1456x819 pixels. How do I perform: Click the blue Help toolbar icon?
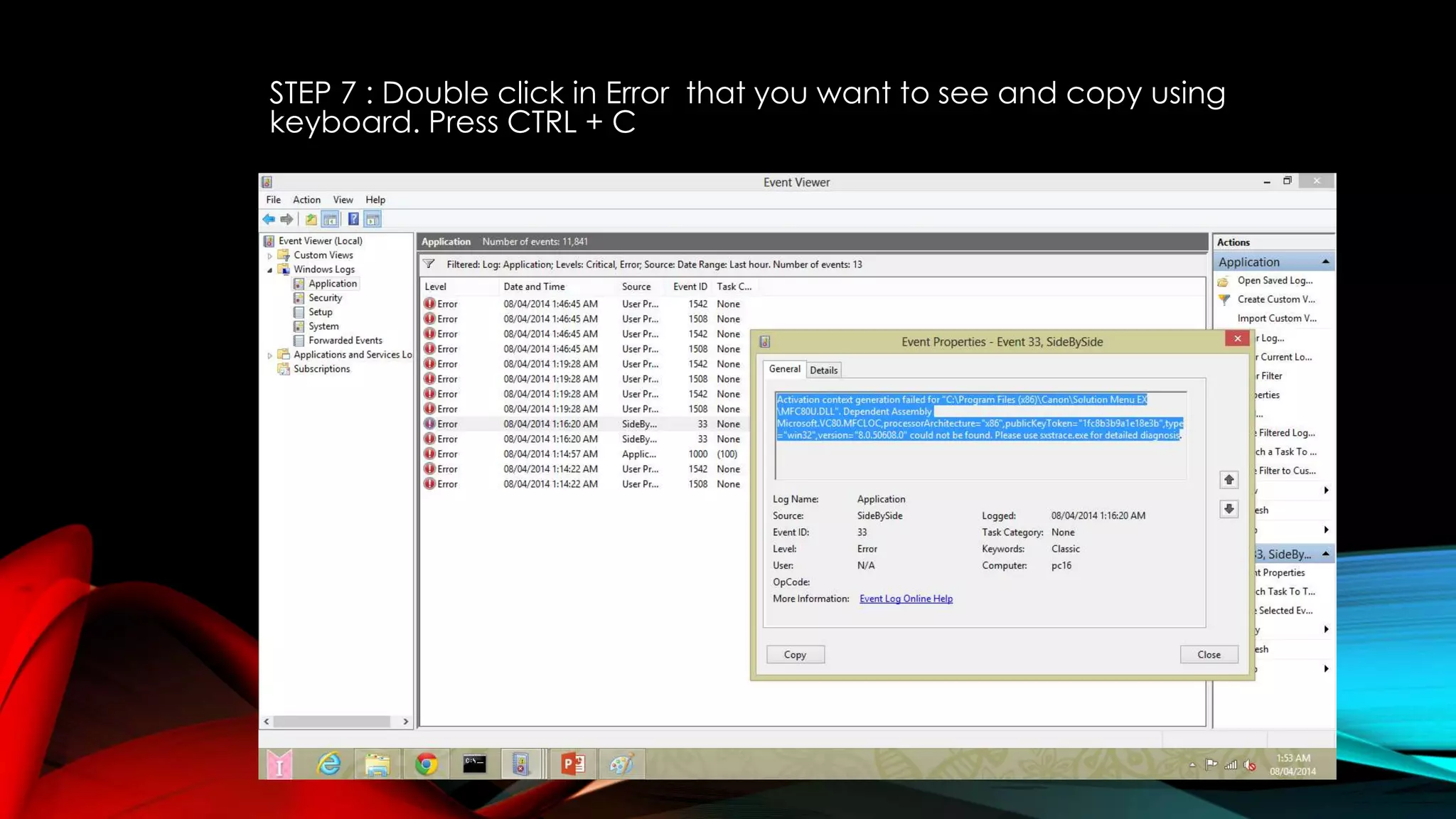[x=353, y=219]
